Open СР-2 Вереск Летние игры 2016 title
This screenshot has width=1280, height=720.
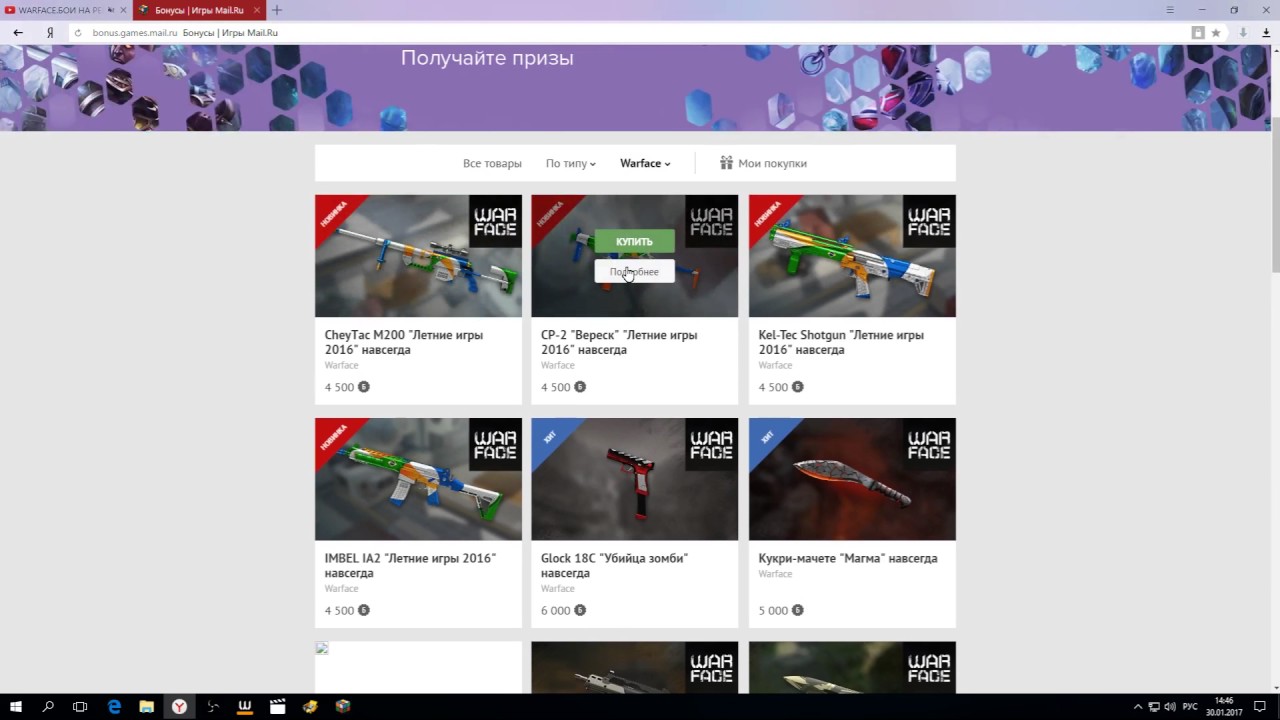click(619, 342)
